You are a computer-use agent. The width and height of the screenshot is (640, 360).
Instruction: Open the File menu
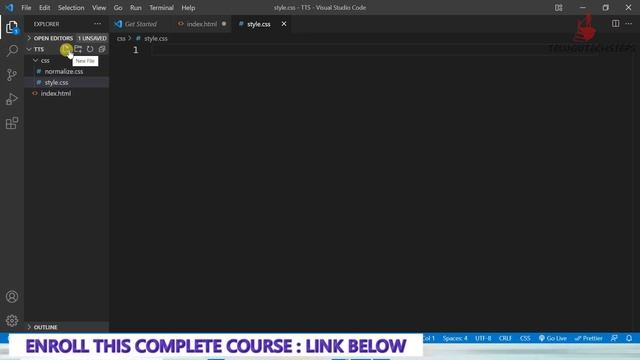coord(26,8)
